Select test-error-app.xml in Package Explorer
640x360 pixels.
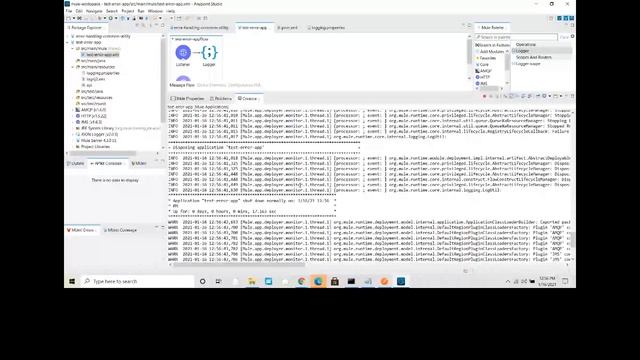tap(100, 54)
